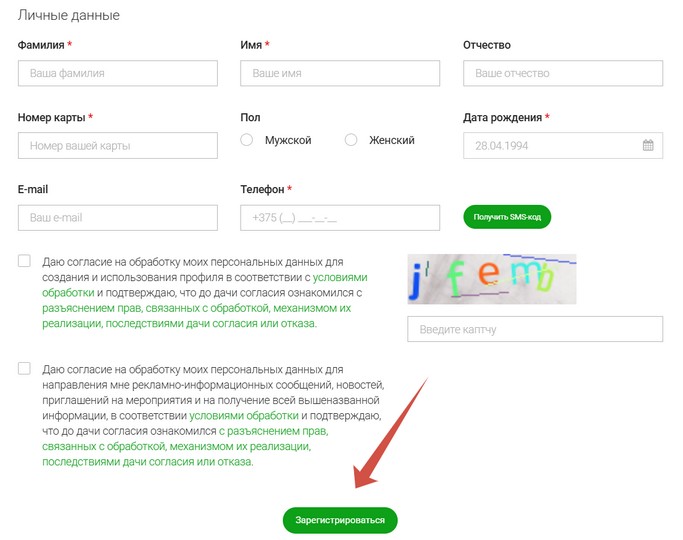Click the Зарегистрироваться button
Screen dimensions: 683x540
[x=340, y=520]
